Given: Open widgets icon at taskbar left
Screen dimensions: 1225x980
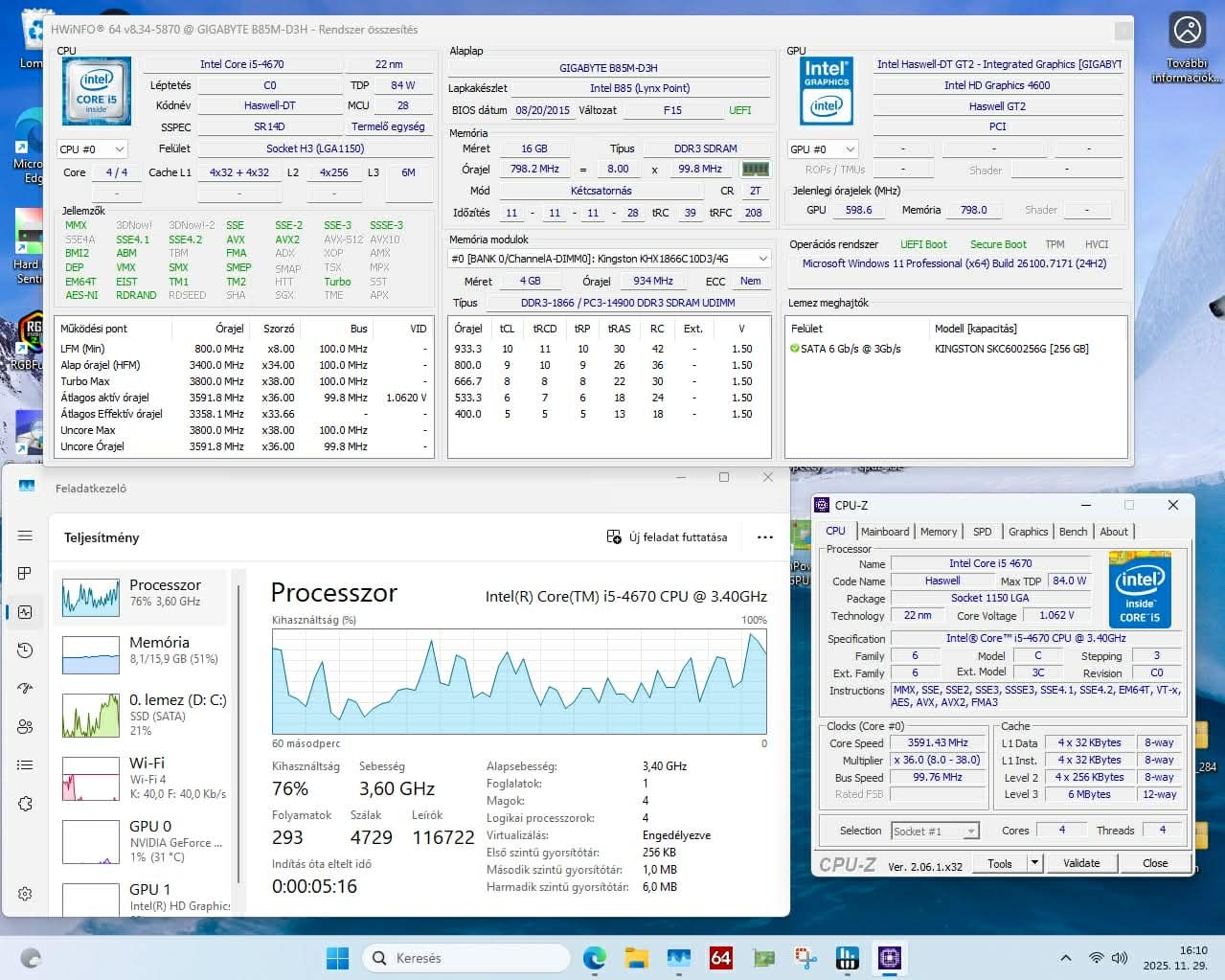Looking at the screenshot, I should coord(31,958).
